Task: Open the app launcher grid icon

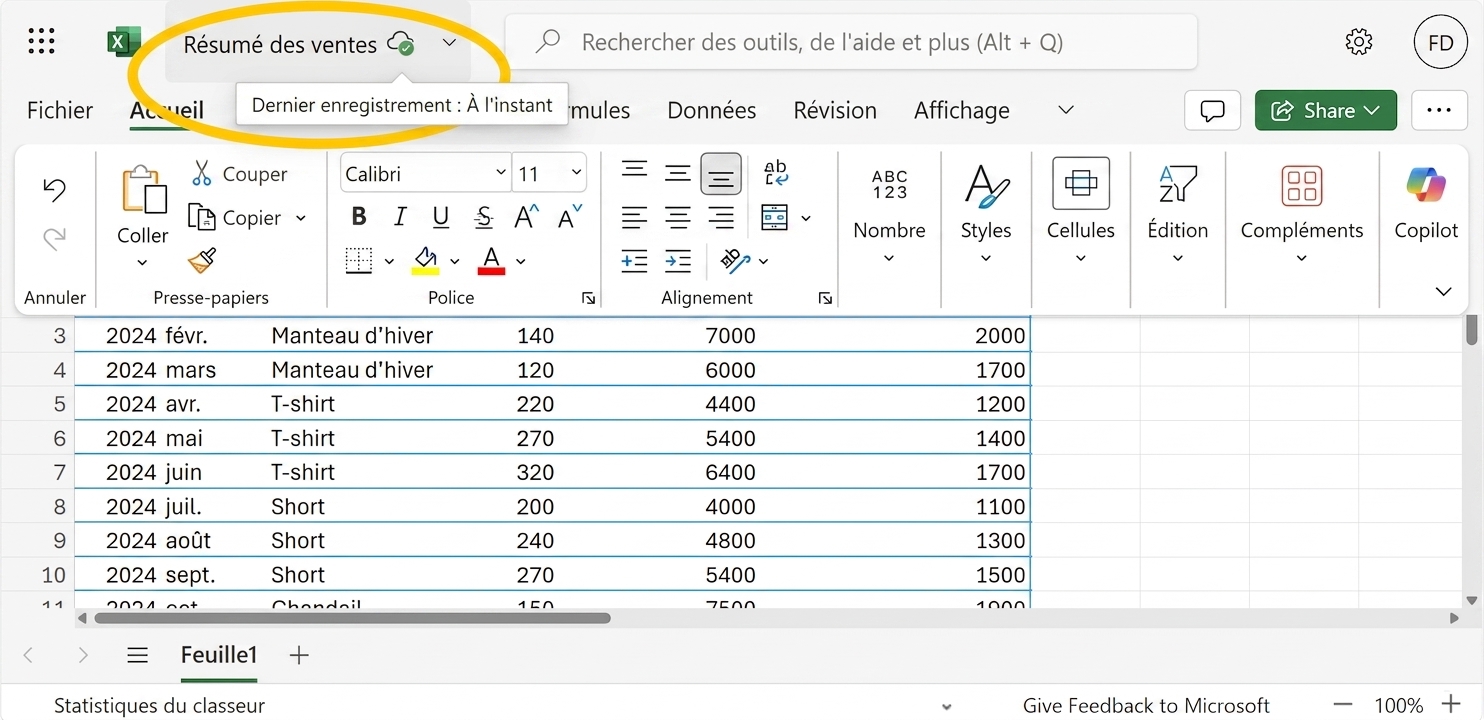Action: click(x=41, y=42)
